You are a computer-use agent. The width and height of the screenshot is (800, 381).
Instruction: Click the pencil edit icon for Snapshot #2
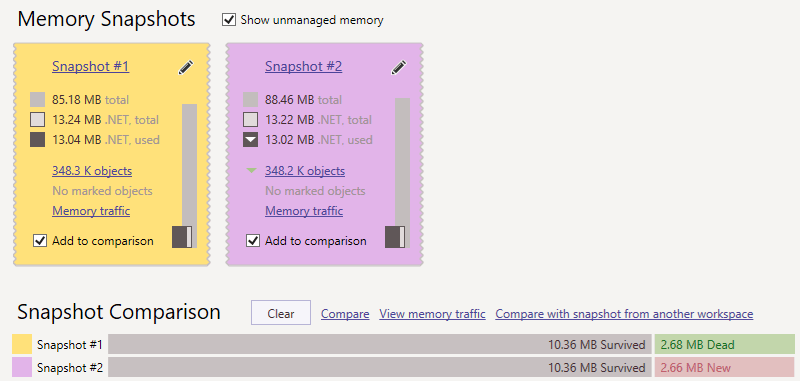pos(398,67)
